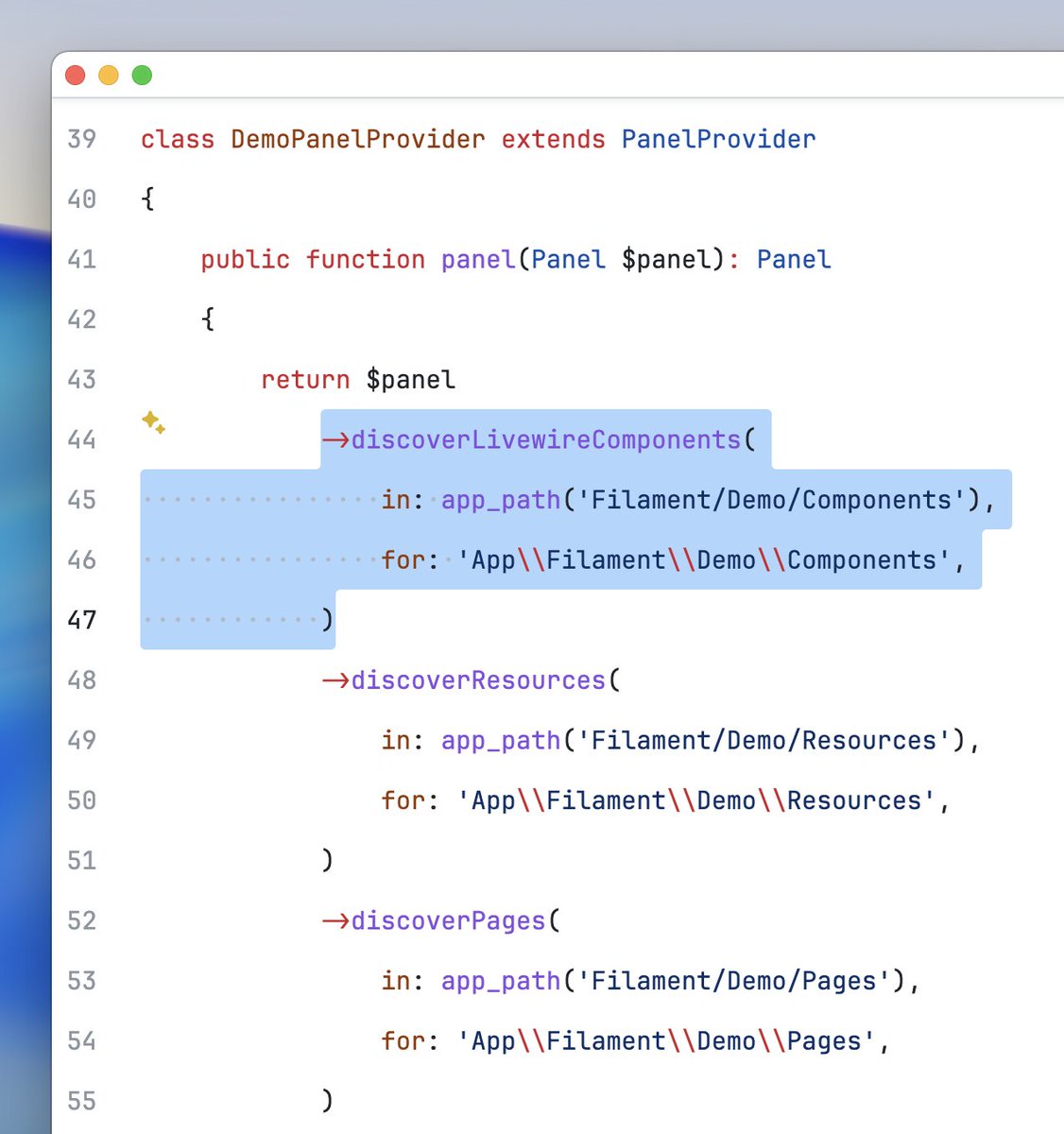Click line number 43 in the gutter
Image resolution: width=1064 pixels, height=1134 pixels.
click(x=82, y=380)
